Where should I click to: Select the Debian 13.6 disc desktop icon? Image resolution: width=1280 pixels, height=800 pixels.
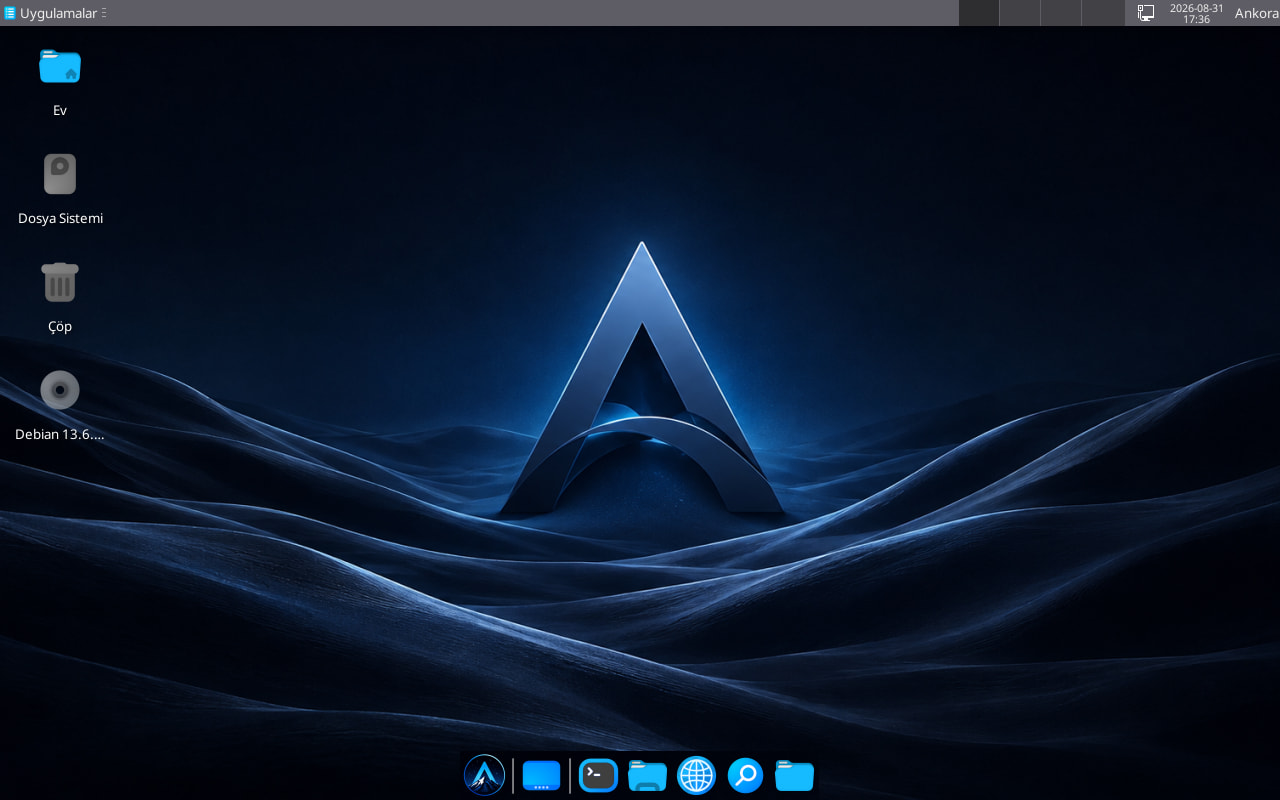click(x=60, y=390)
